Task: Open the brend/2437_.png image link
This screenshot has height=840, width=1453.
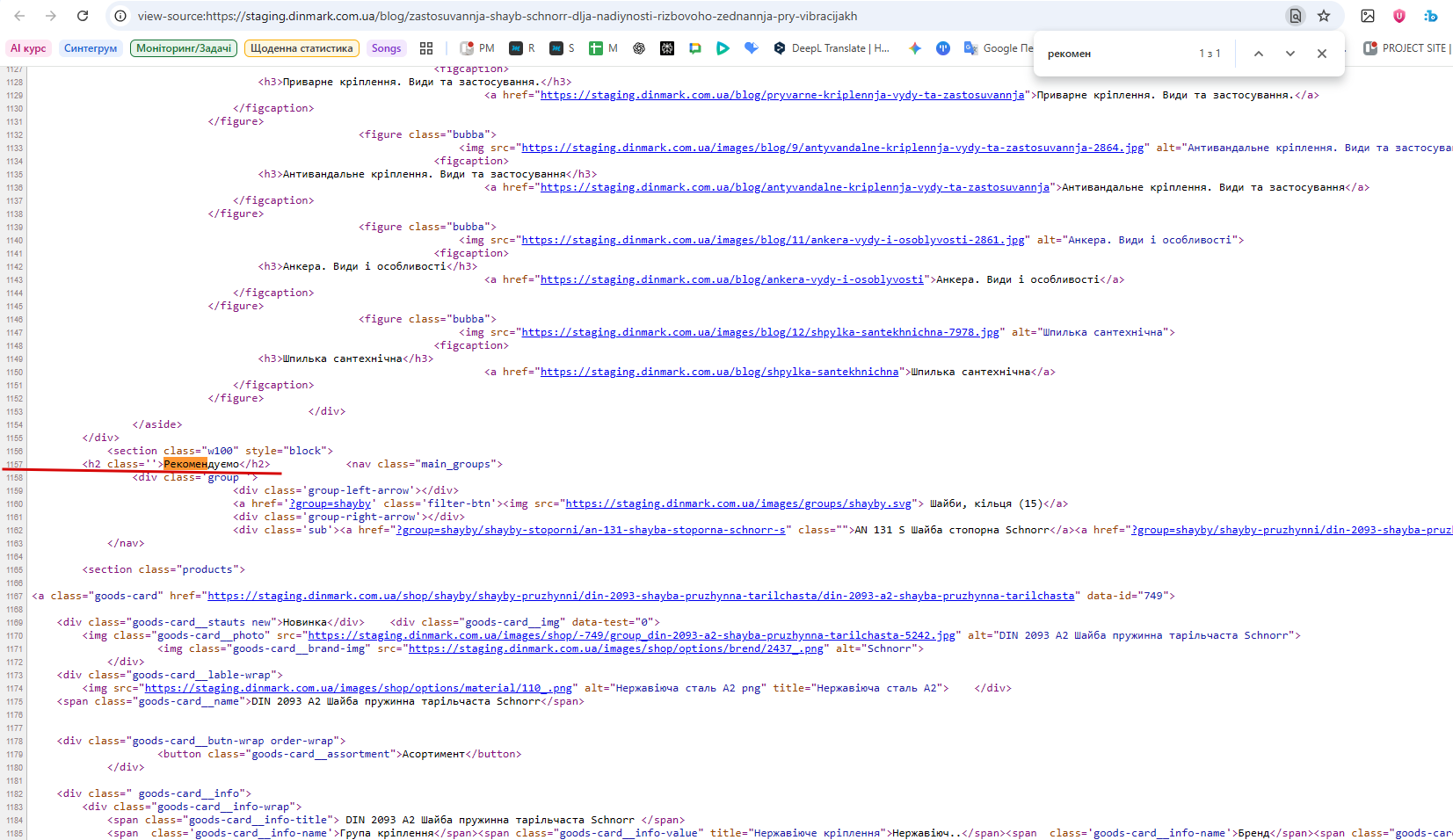Action: click(x=616, y=648)
